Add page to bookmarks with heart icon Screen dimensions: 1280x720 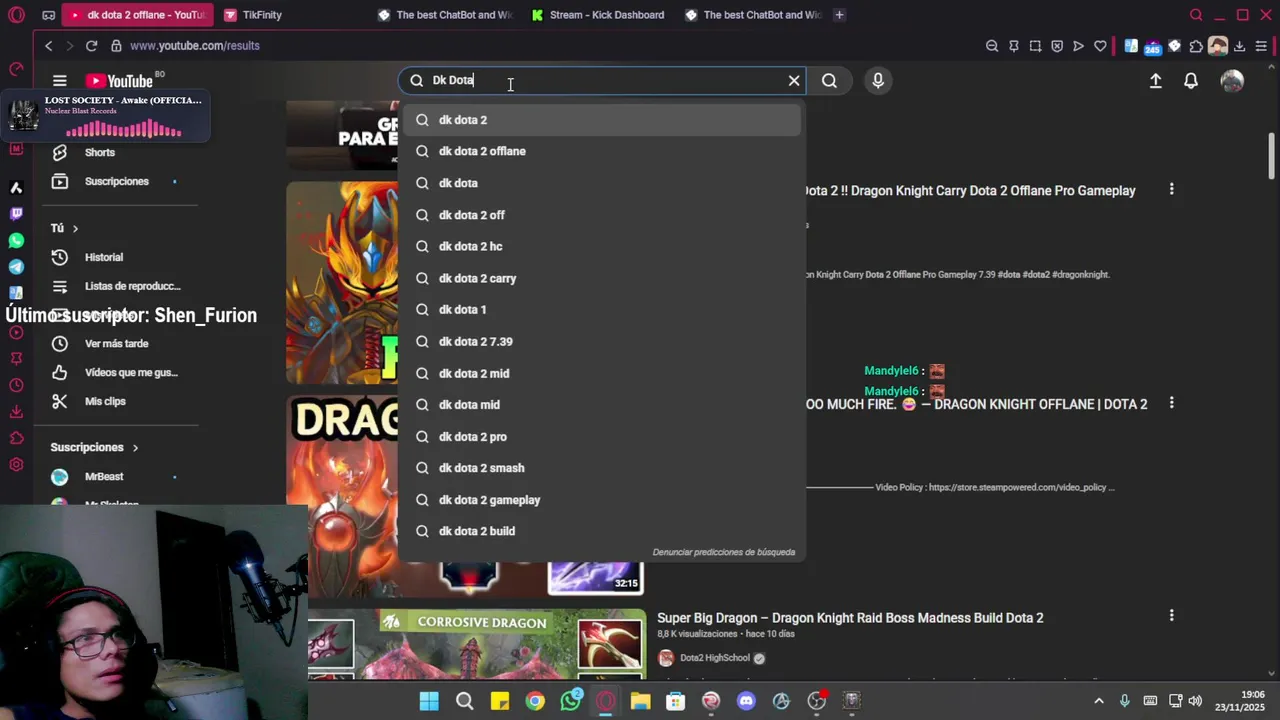pos(1100,46)
